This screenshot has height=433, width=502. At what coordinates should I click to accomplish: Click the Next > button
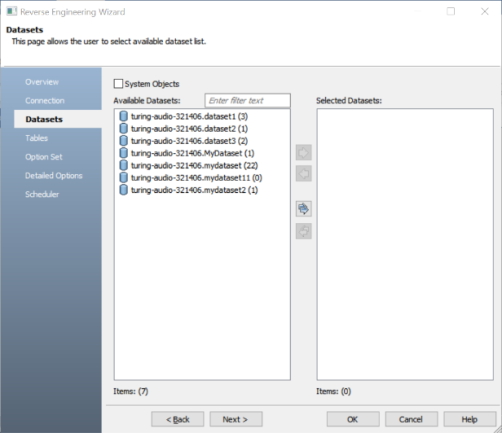[x=236, y=419]
